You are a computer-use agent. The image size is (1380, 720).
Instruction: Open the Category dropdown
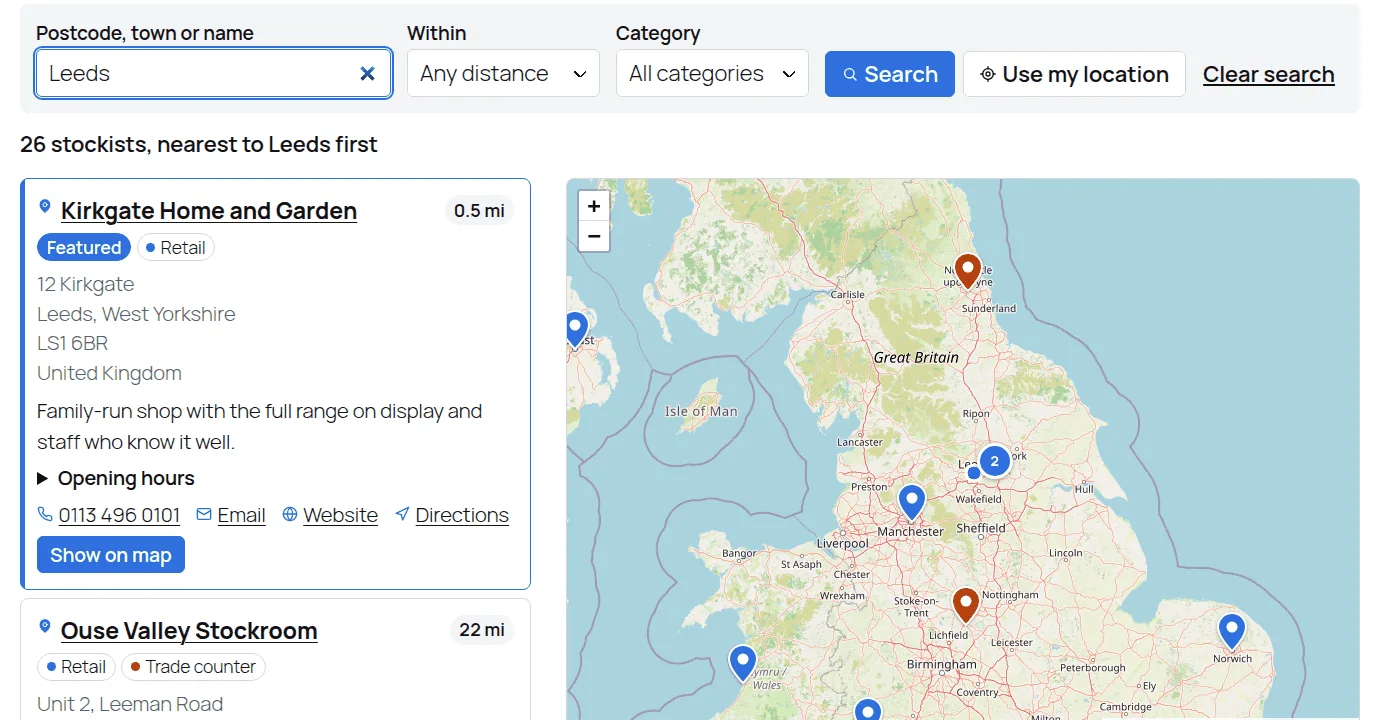712,74
